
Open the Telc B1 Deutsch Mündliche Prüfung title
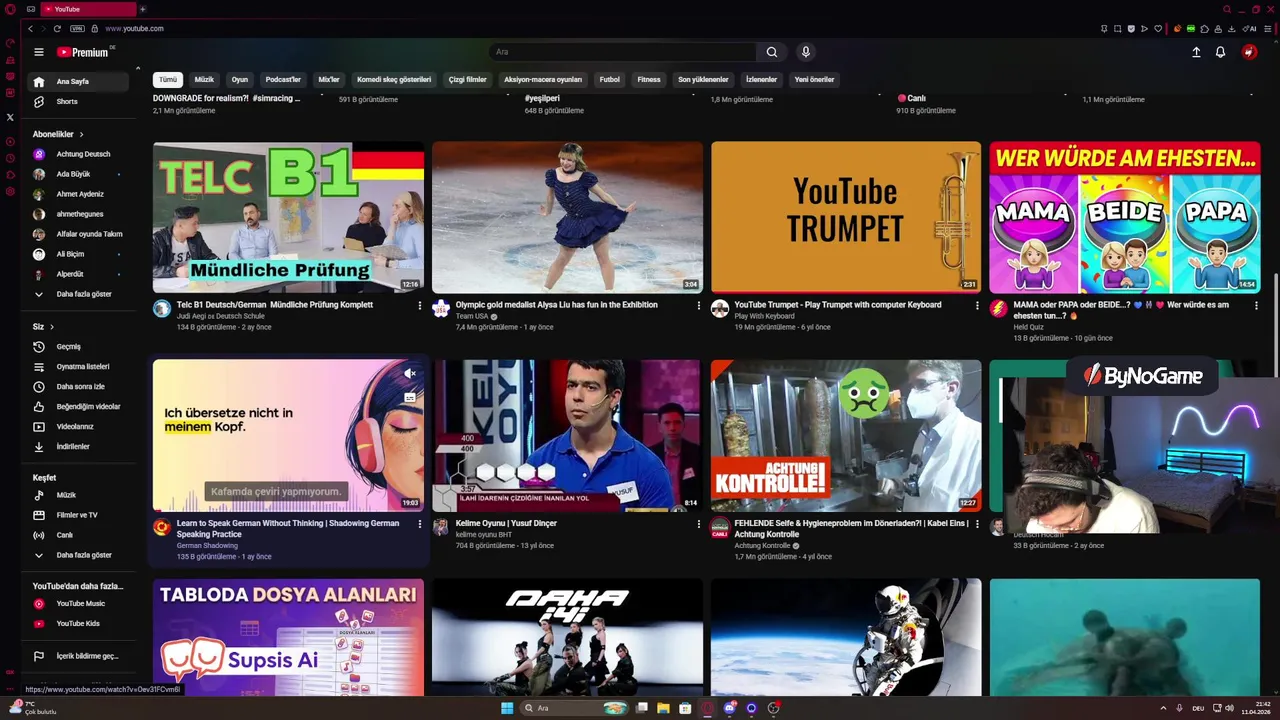pos(275,305)
